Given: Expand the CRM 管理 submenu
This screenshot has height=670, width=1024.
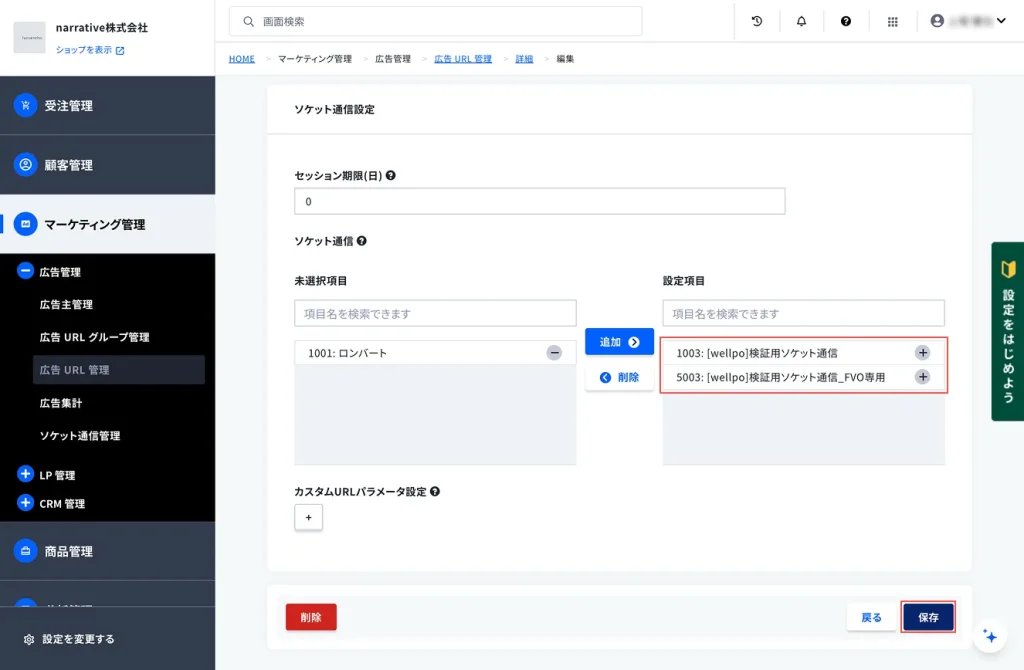Looking at the screenshot, I should (x=26, y=503).
